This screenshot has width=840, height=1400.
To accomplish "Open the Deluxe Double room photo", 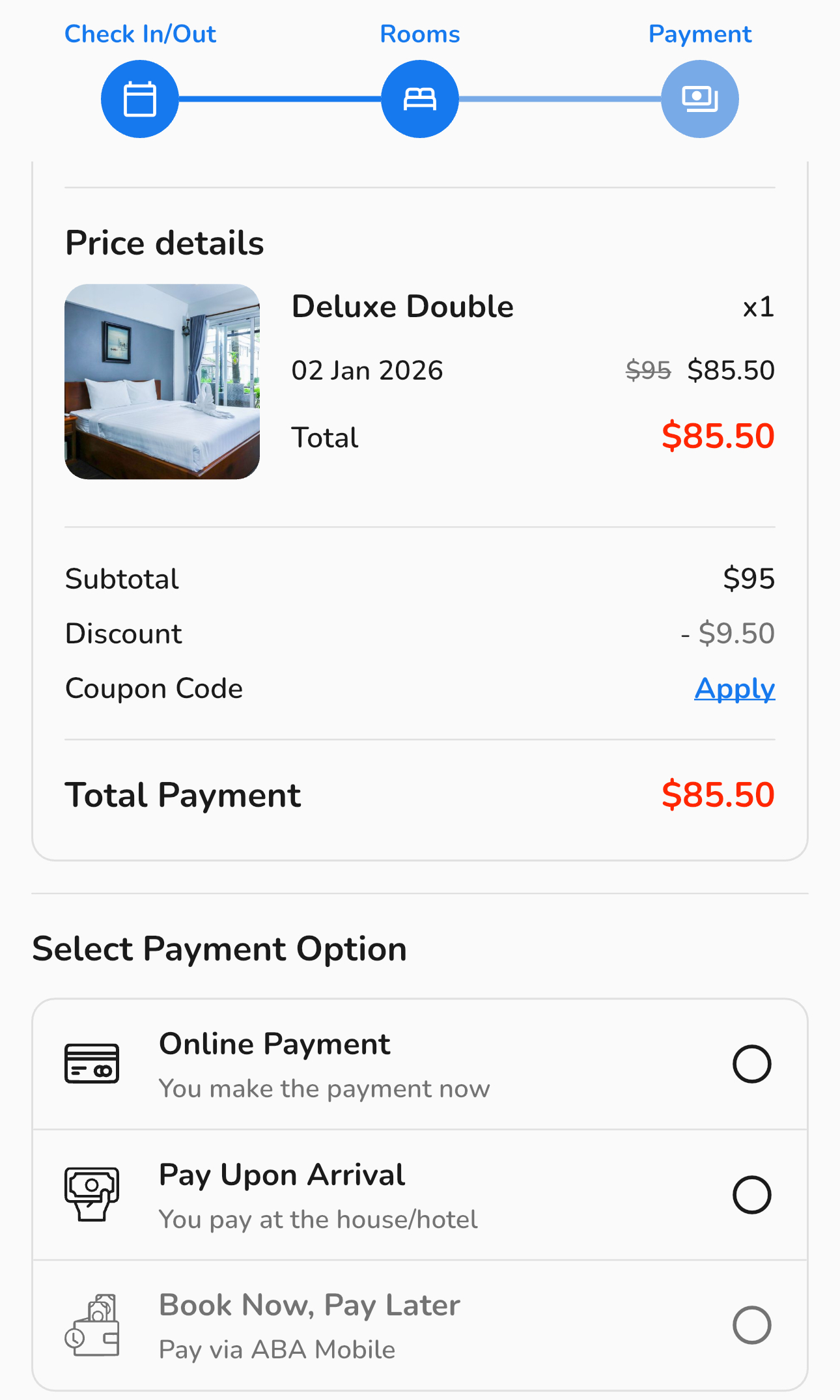I will tap(162, 382).
